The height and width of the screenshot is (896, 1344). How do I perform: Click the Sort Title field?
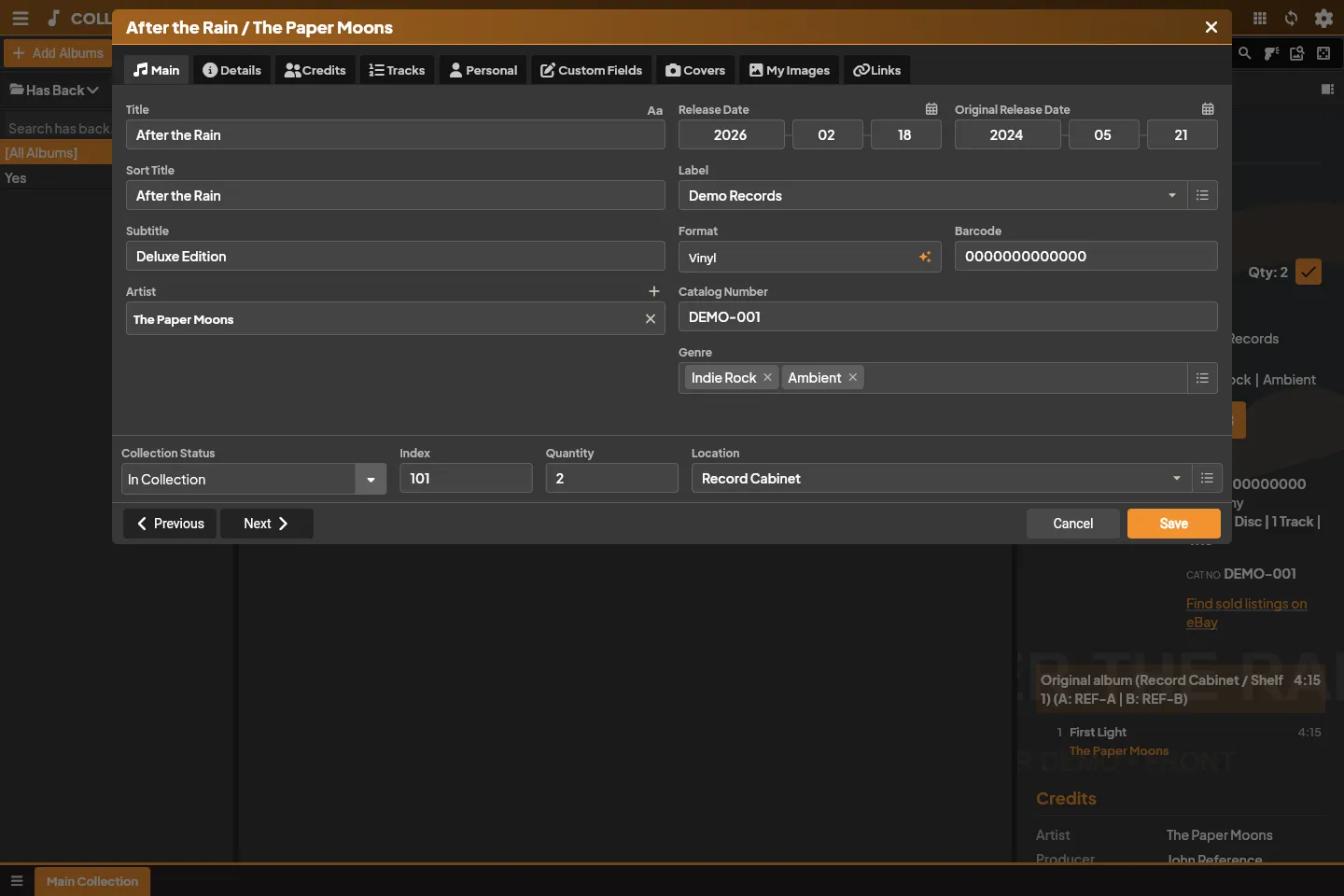point(396,195)
